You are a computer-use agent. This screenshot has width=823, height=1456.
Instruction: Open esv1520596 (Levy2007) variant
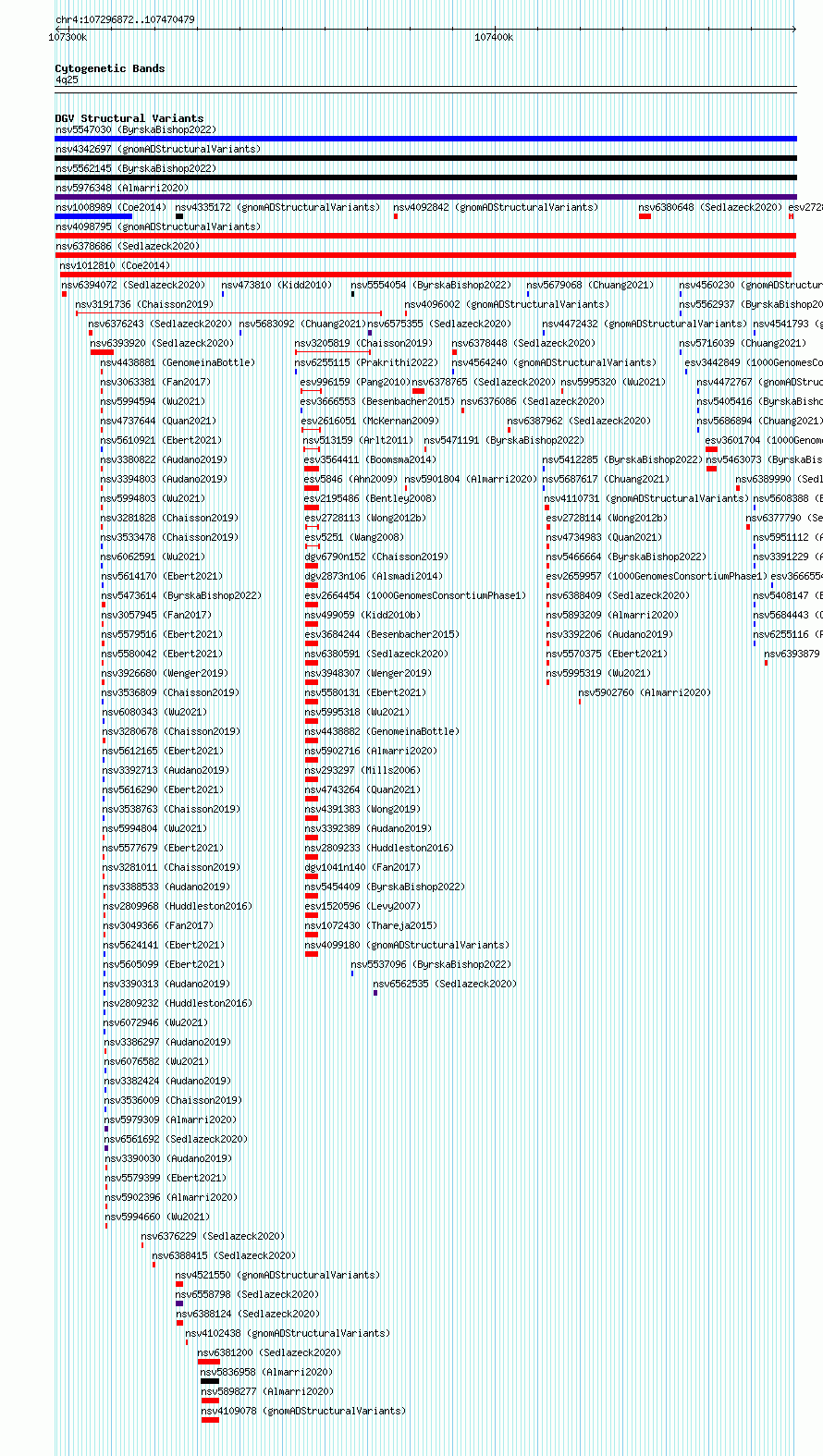[362, 907]
